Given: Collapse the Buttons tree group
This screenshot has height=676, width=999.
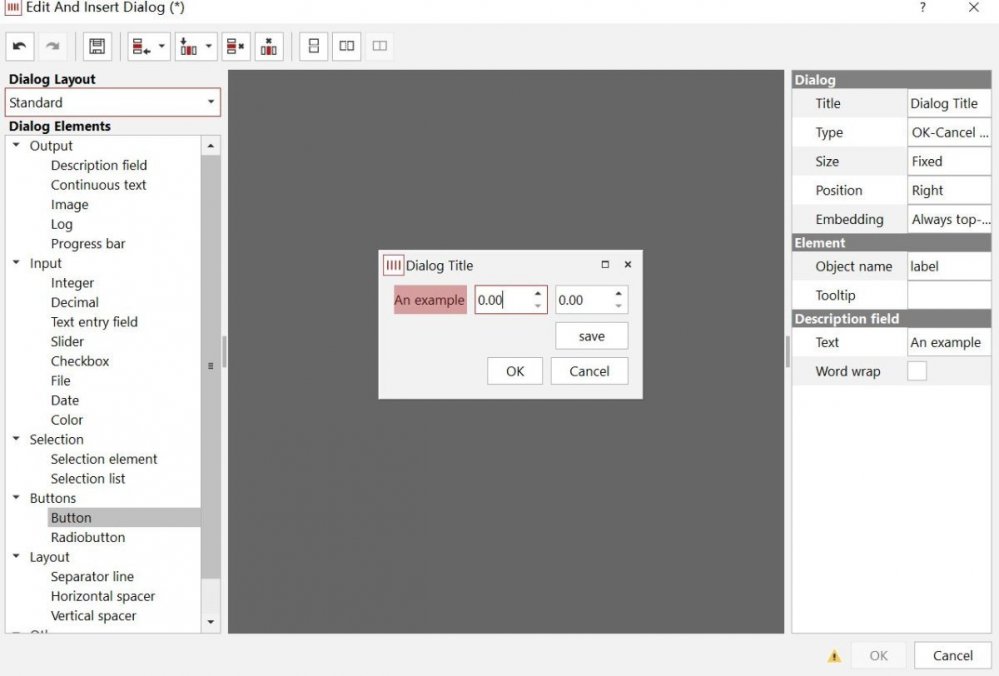Looking at the screenshot, I should pos(17,498).
